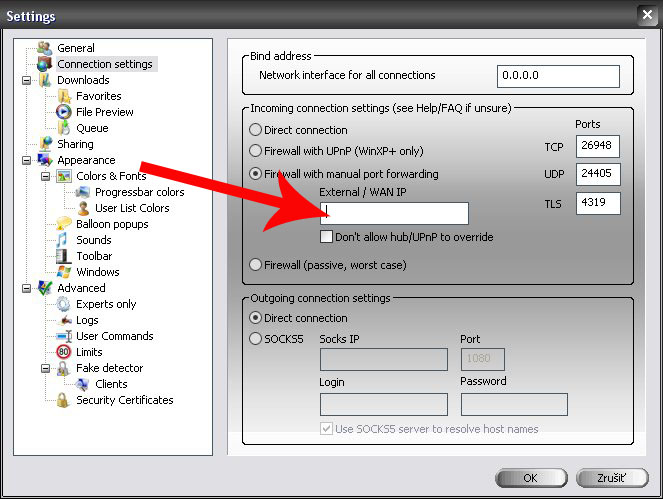Select Firewall with UPnP radio button

coord(256,151)
